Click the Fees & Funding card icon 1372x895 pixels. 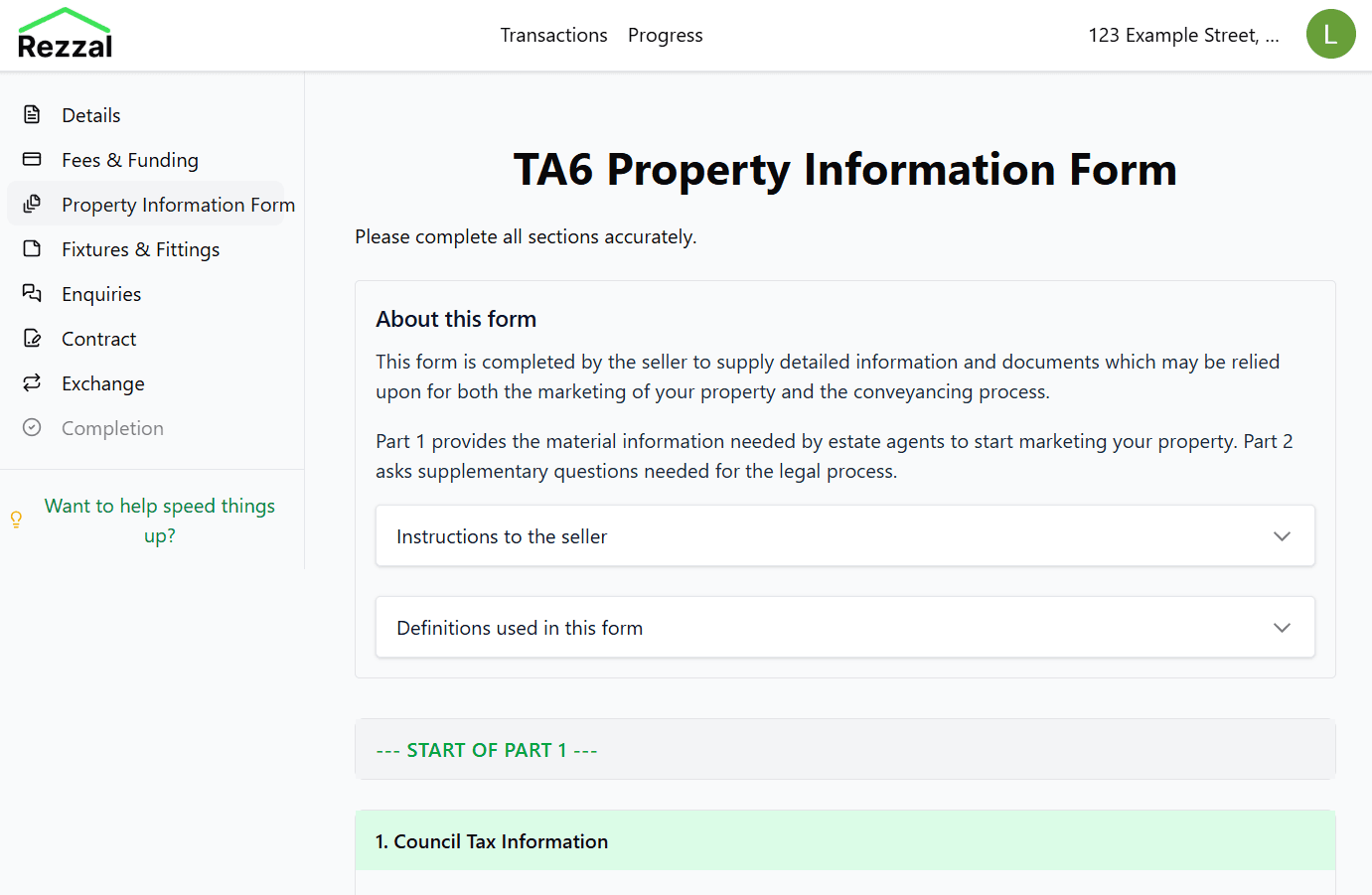coord(32,160)
